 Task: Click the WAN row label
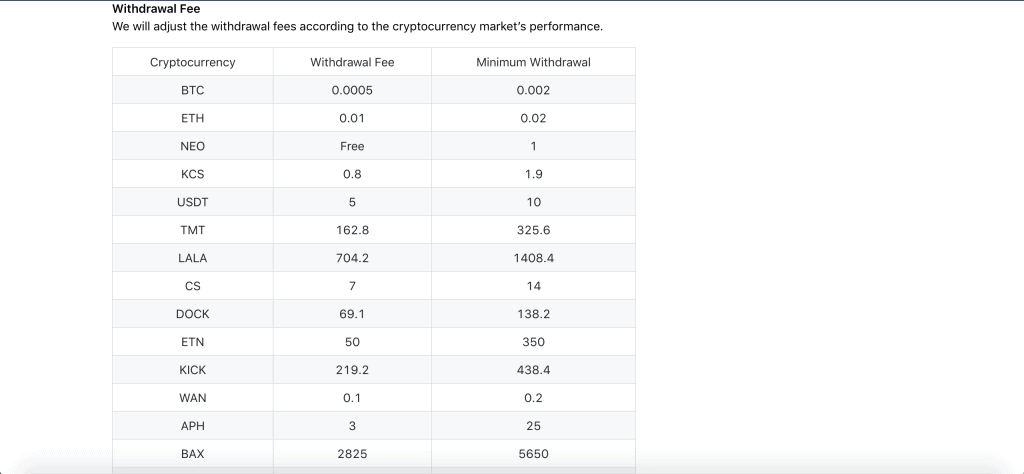pos(193,398)
